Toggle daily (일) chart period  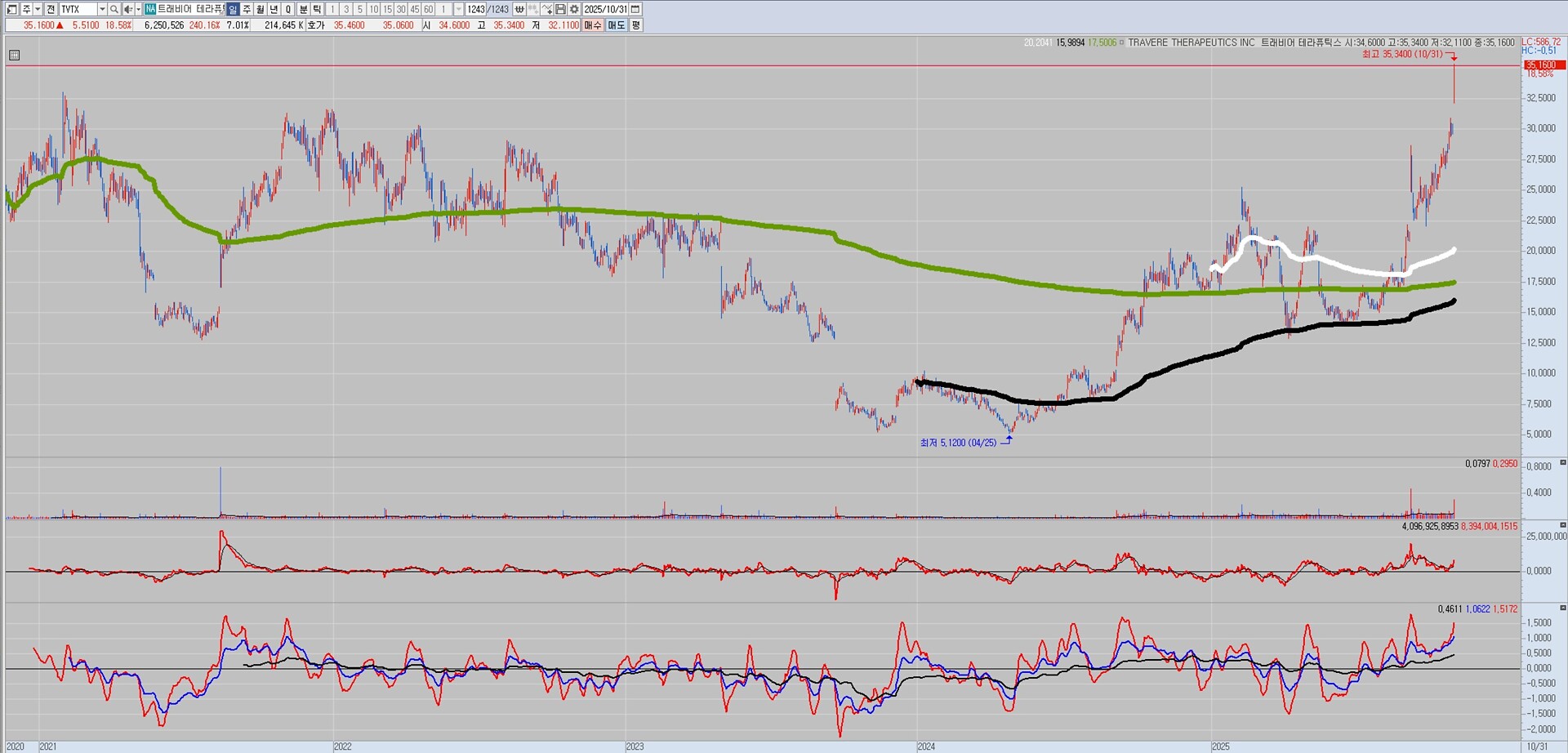click(233, 9)
